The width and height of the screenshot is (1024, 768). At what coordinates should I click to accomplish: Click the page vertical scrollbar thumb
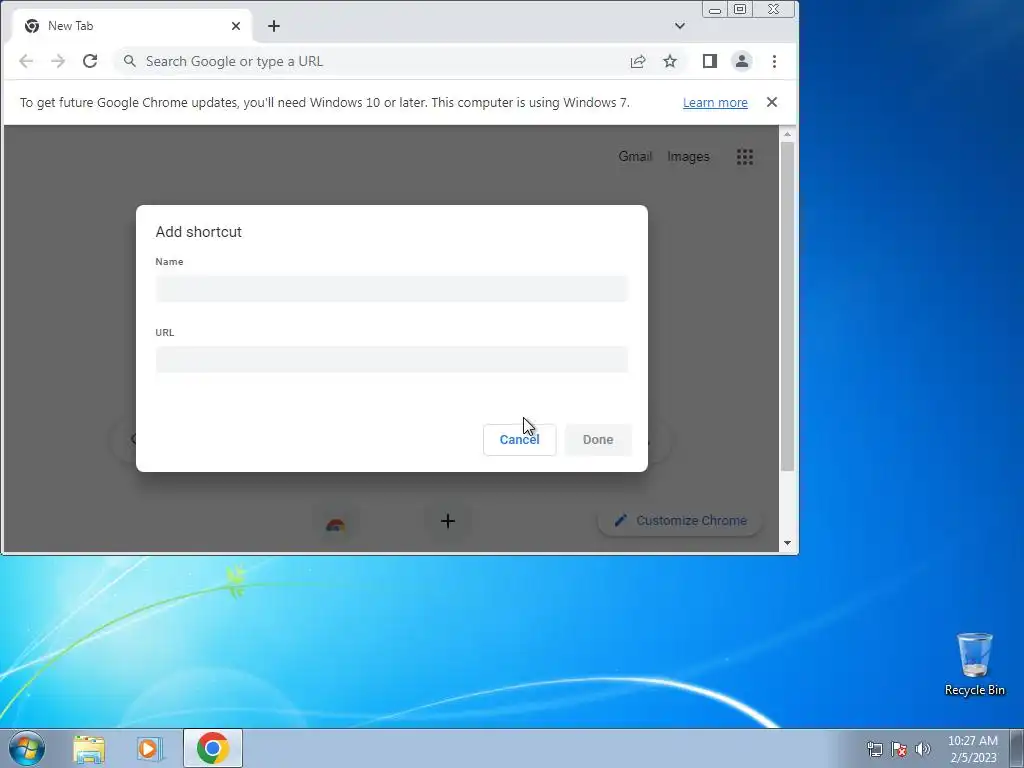[788, 306]
